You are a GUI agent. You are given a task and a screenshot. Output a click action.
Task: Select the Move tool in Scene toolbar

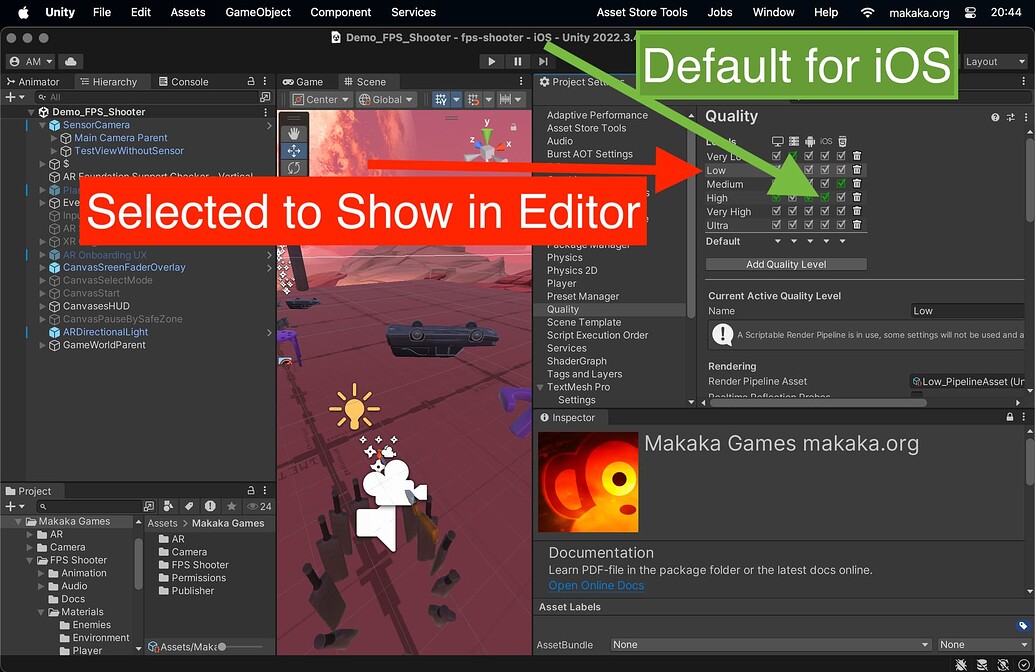tap(294, 151)
